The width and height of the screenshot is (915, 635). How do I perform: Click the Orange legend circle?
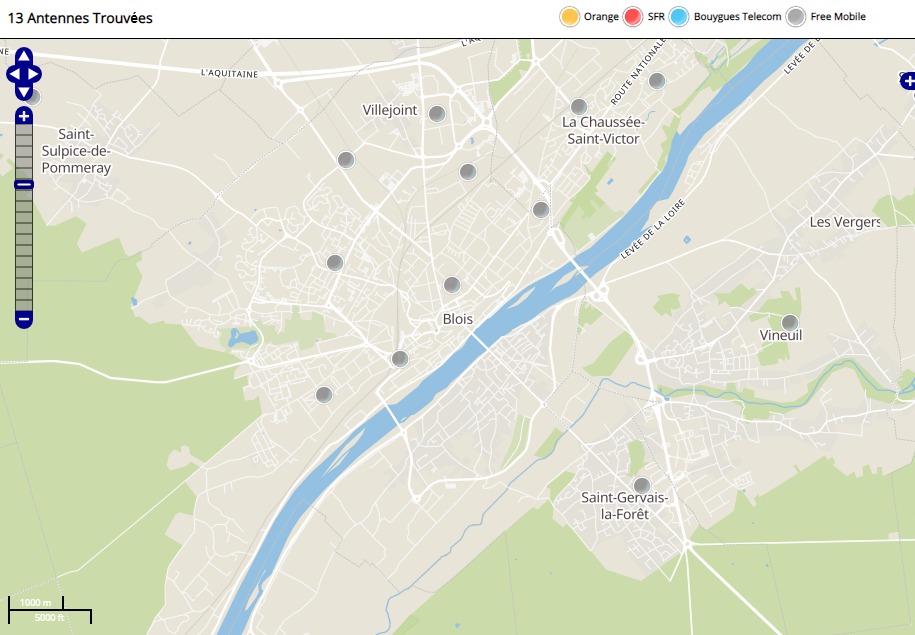[x=570, y=17]
